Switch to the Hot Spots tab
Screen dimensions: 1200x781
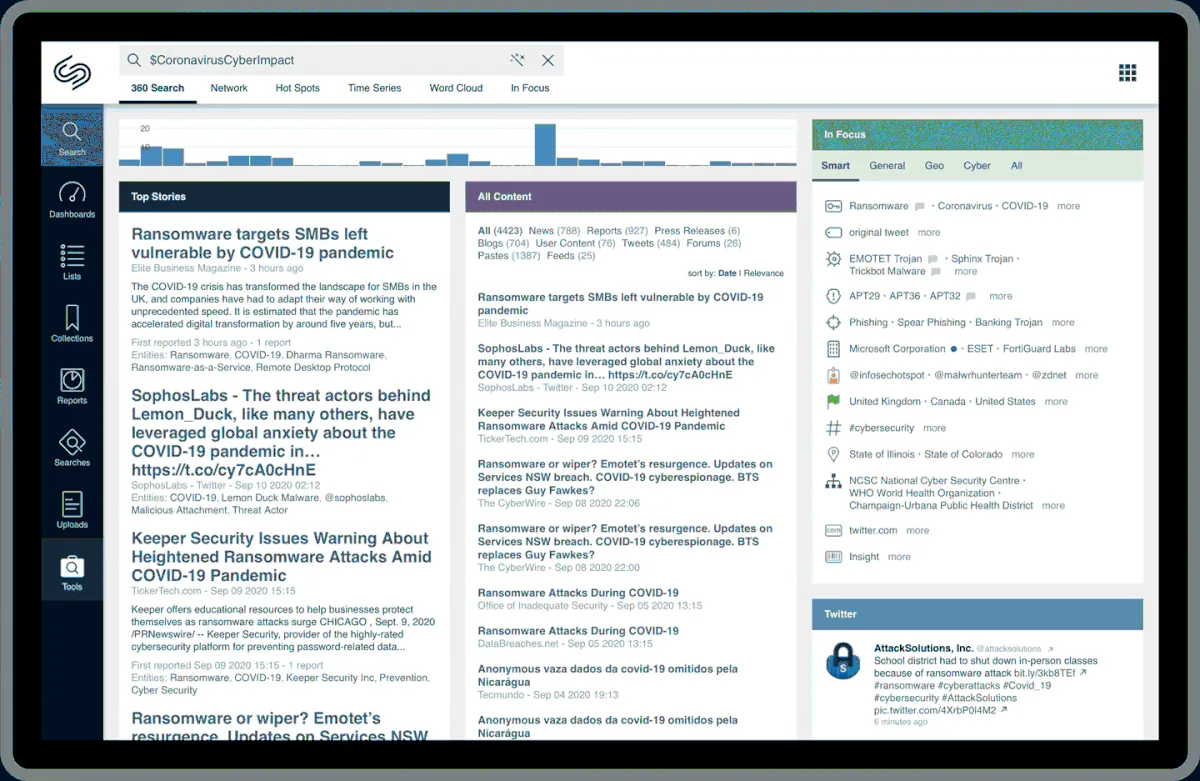pos(298,88)
